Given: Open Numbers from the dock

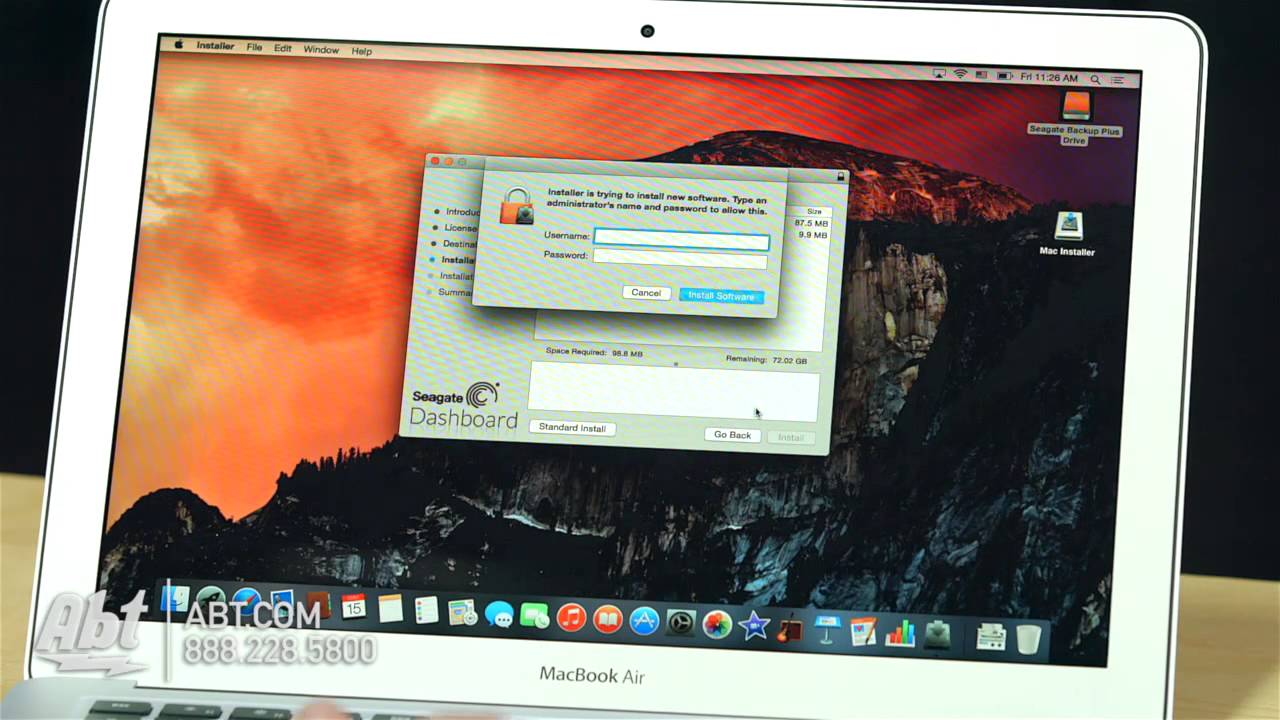Looking at the screenshot, I should (x=900, y=634).
